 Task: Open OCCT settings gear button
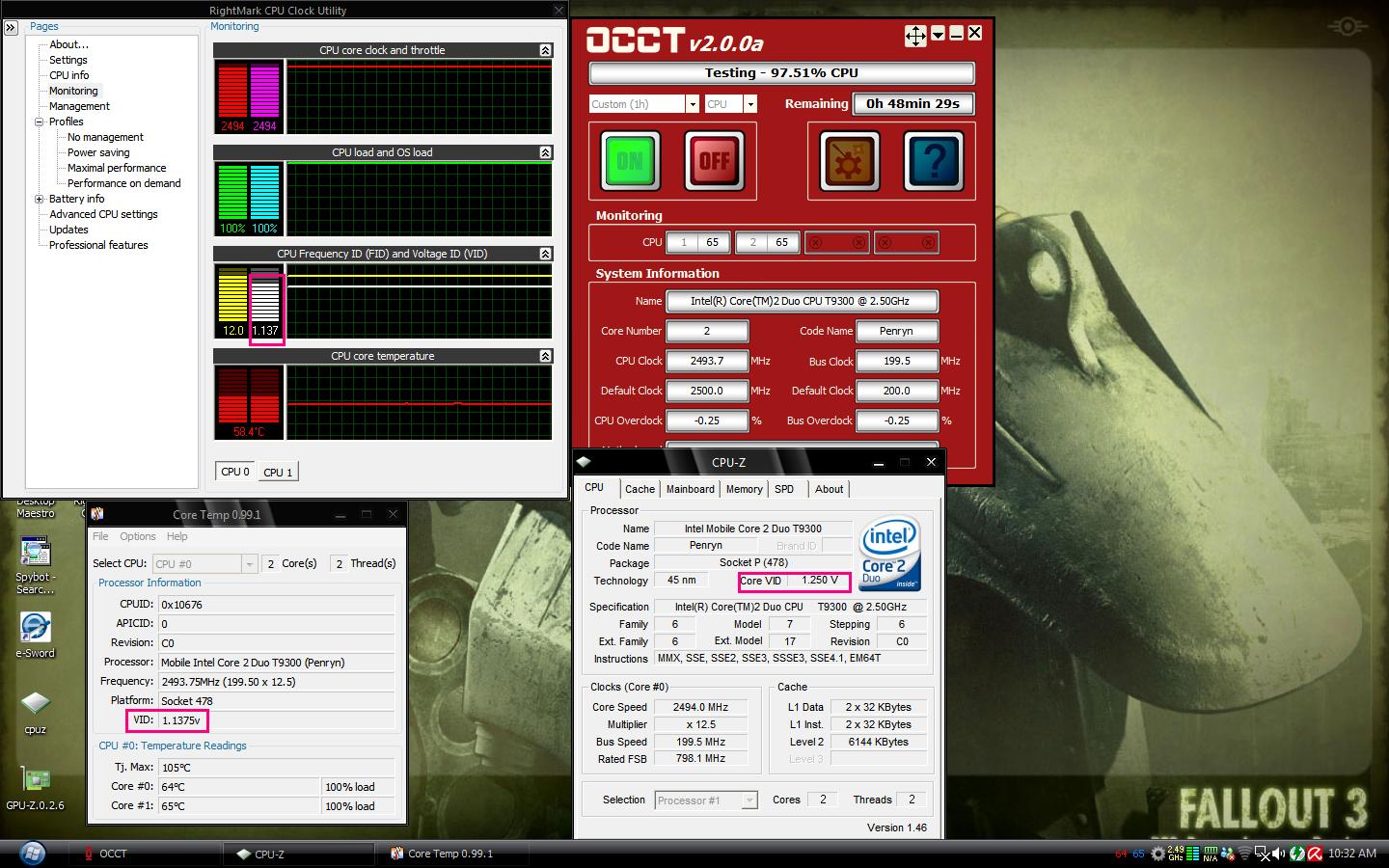tap(849, 160)
